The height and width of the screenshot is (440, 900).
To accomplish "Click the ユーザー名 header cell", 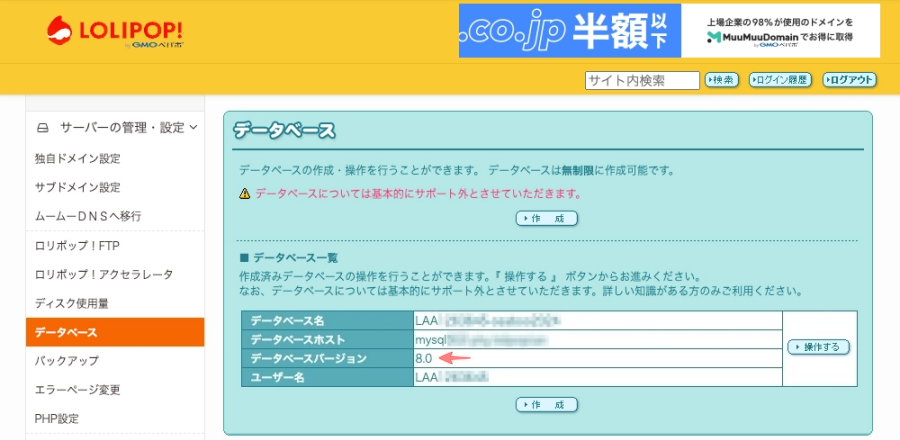I will click(x=327, y=377).
